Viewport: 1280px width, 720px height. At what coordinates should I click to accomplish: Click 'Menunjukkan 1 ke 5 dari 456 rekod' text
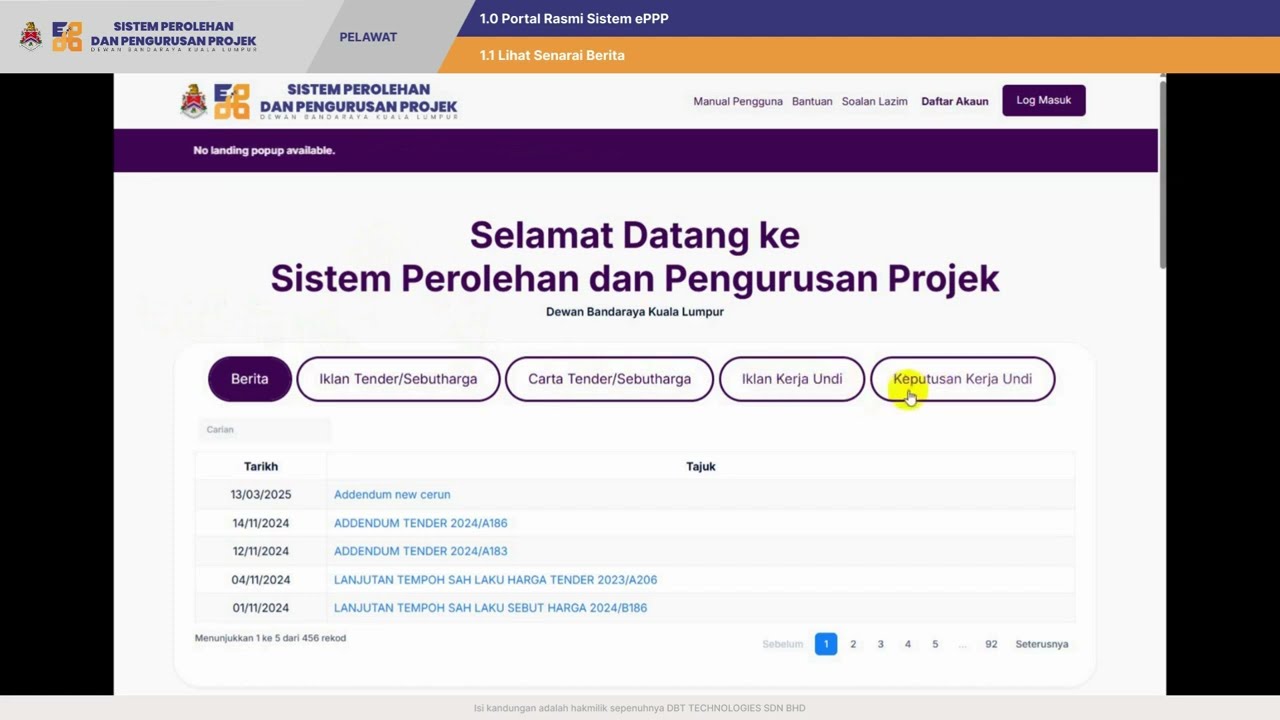point(270,638)
